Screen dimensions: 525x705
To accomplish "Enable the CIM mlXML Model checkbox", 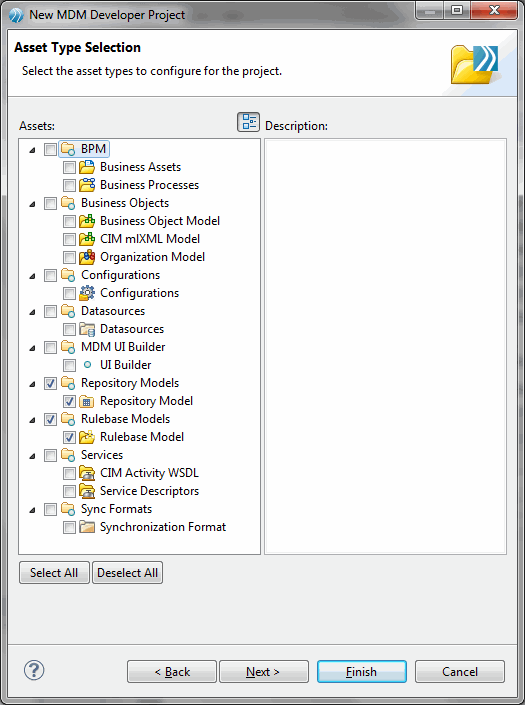I will pyautogui.click(x=69, y=239).
